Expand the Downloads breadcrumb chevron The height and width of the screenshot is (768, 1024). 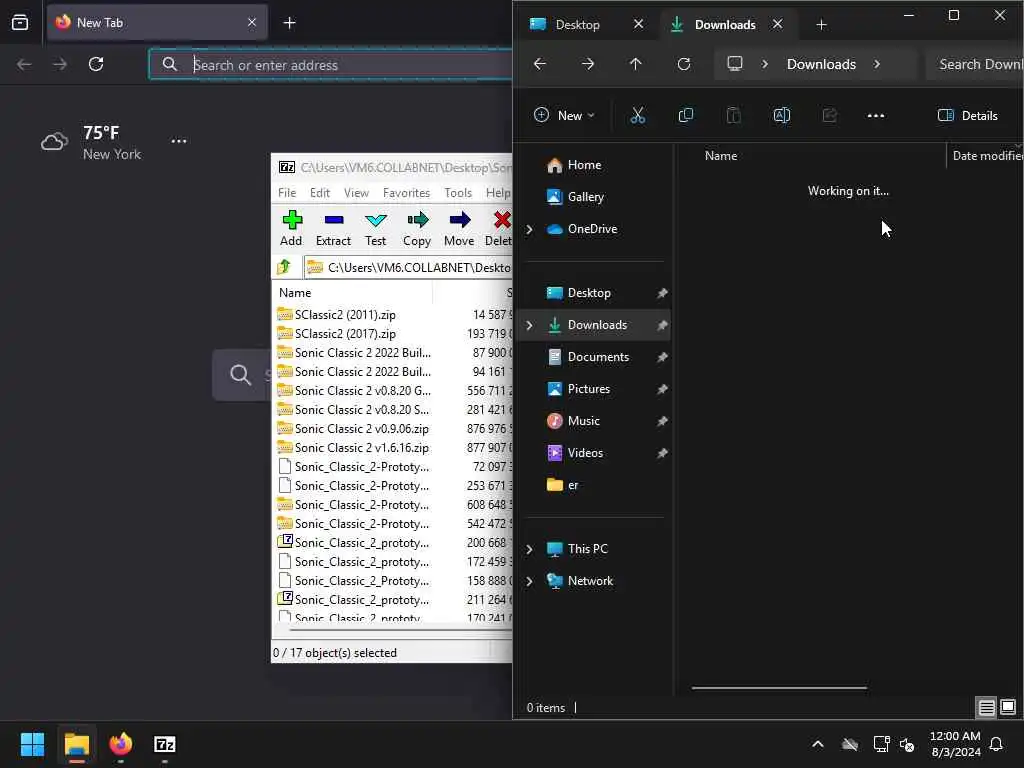877,64
